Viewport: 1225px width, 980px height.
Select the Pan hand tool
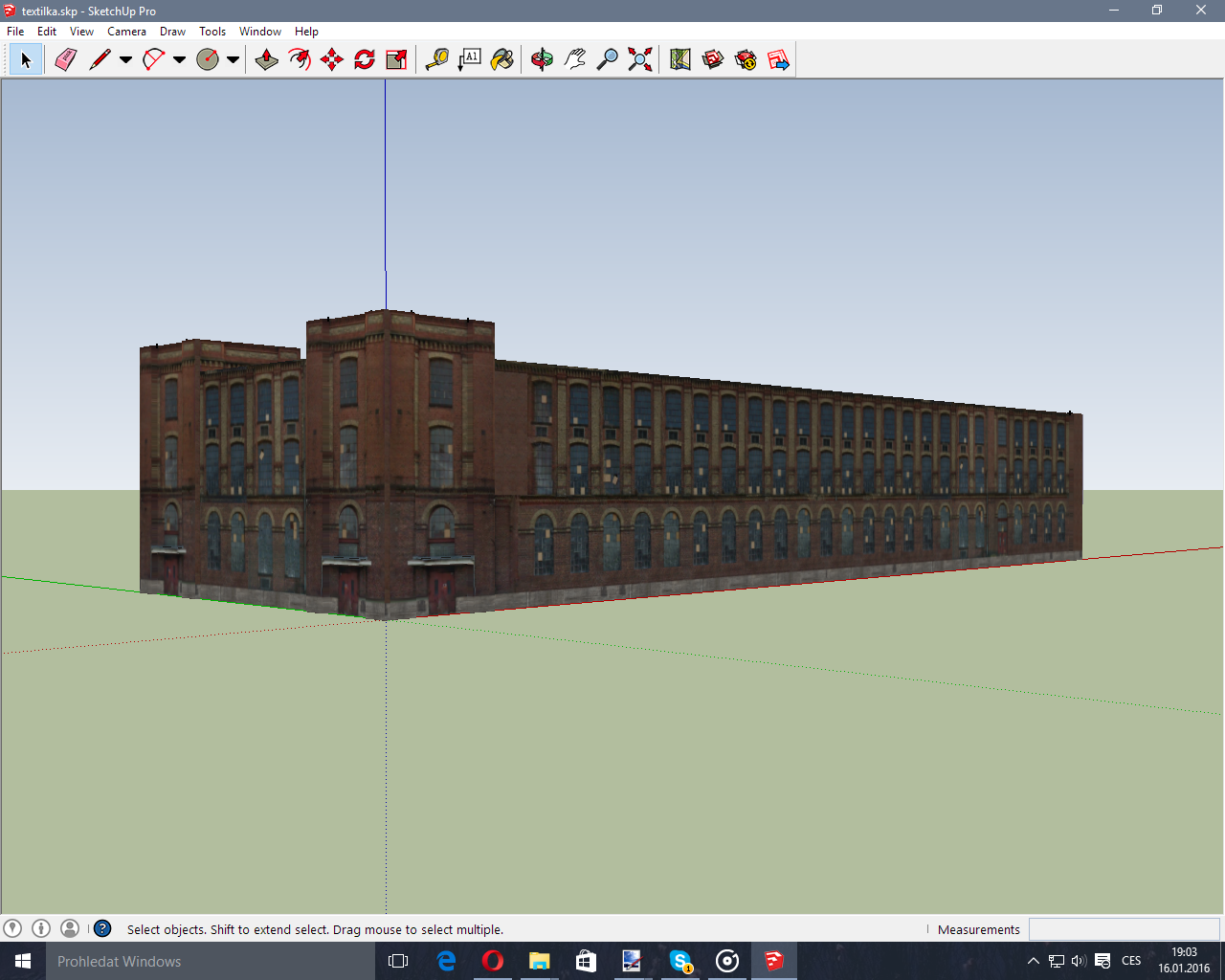574,59
